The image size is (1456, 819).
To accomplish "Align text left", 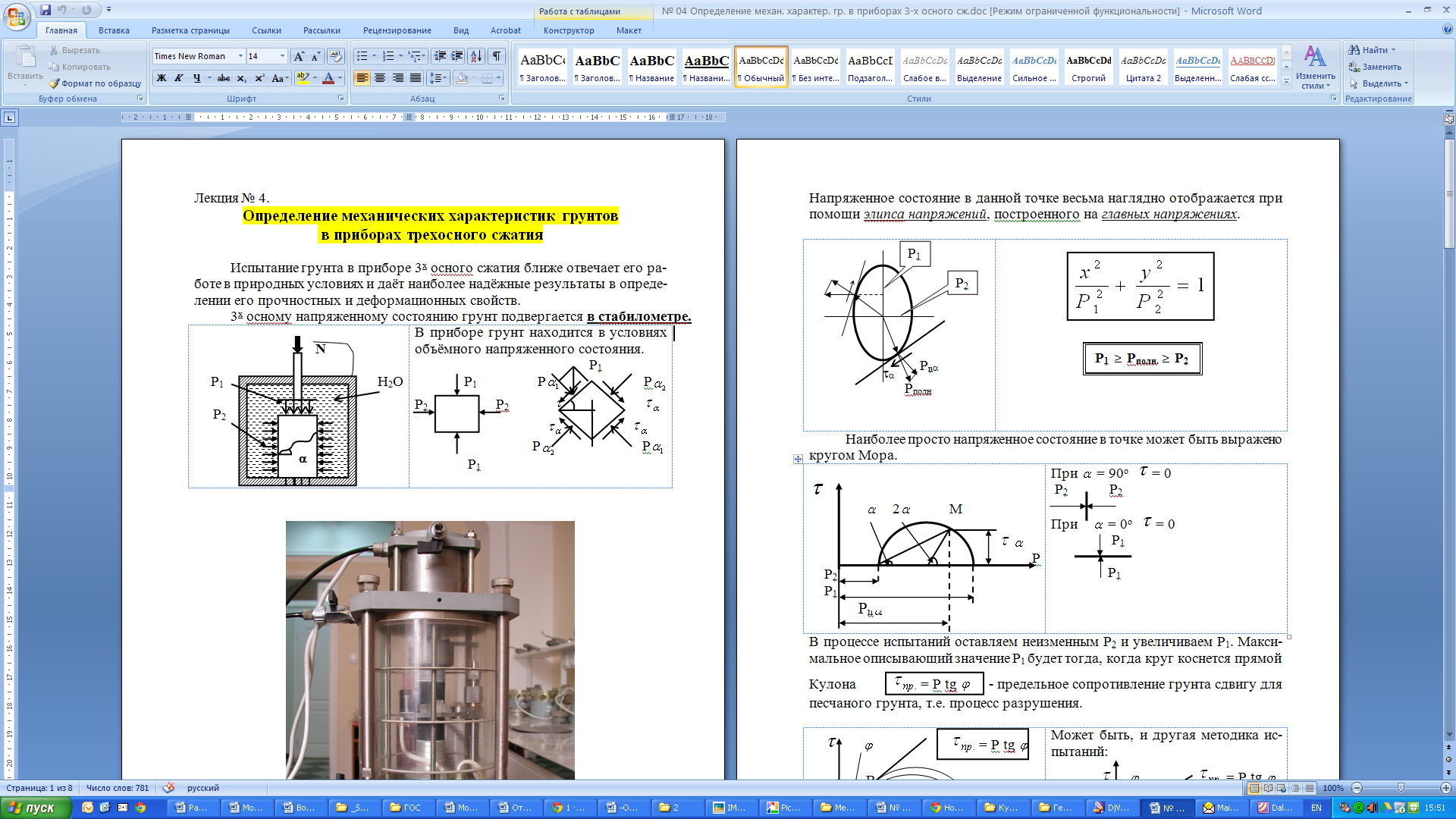I will [362, 78].
